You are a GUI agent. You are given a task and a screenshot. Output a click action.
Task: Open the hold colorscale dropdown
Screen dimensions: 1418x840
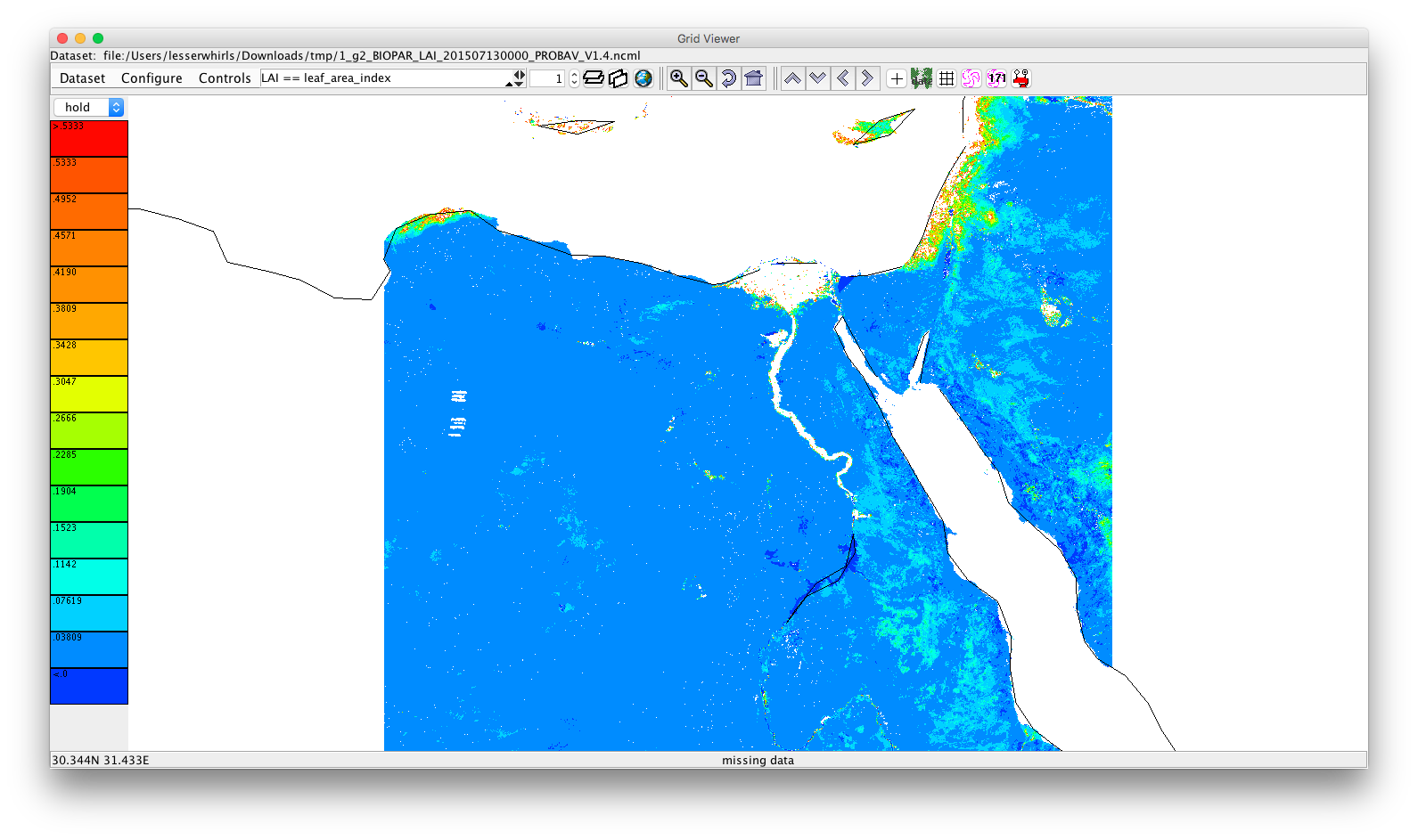point(89,107)
